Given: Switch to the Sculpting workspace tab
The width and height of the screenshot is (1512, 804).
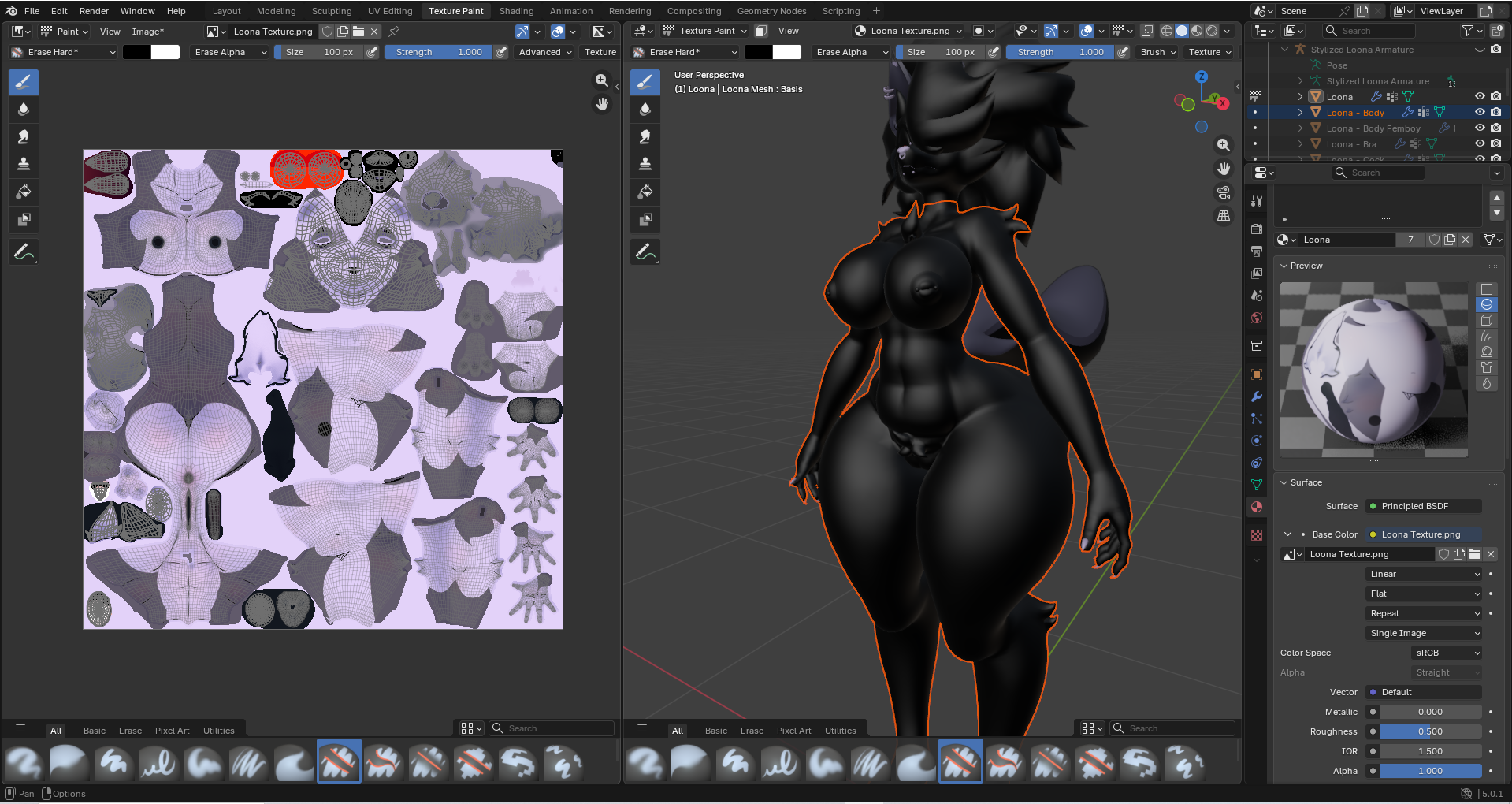Looking at the screenshot, I should tap(332, 11).
